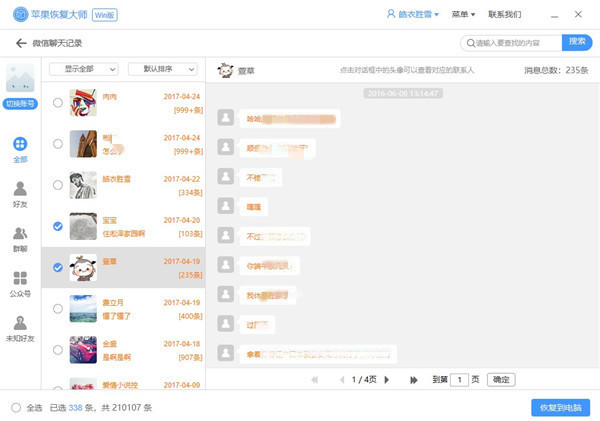
Task: Click the 2016-06-09 timestamp in chat
Action: 403,93
